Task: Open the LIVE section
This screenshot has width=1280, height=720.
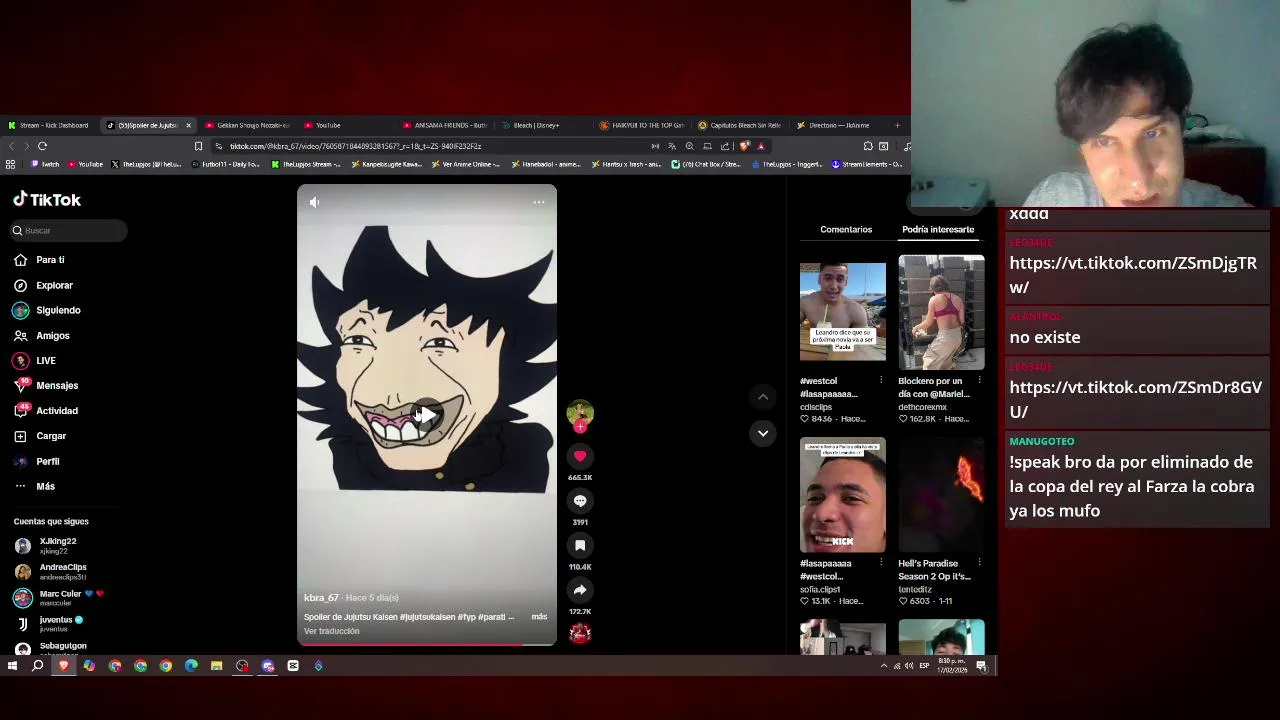Action: [x=35, y=361]
